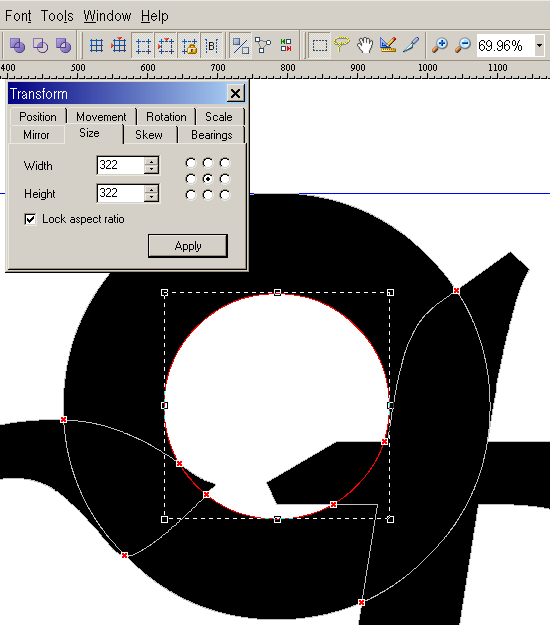Select the bottom-right anchor radio button
550x625 pixels.
[225, 195]
